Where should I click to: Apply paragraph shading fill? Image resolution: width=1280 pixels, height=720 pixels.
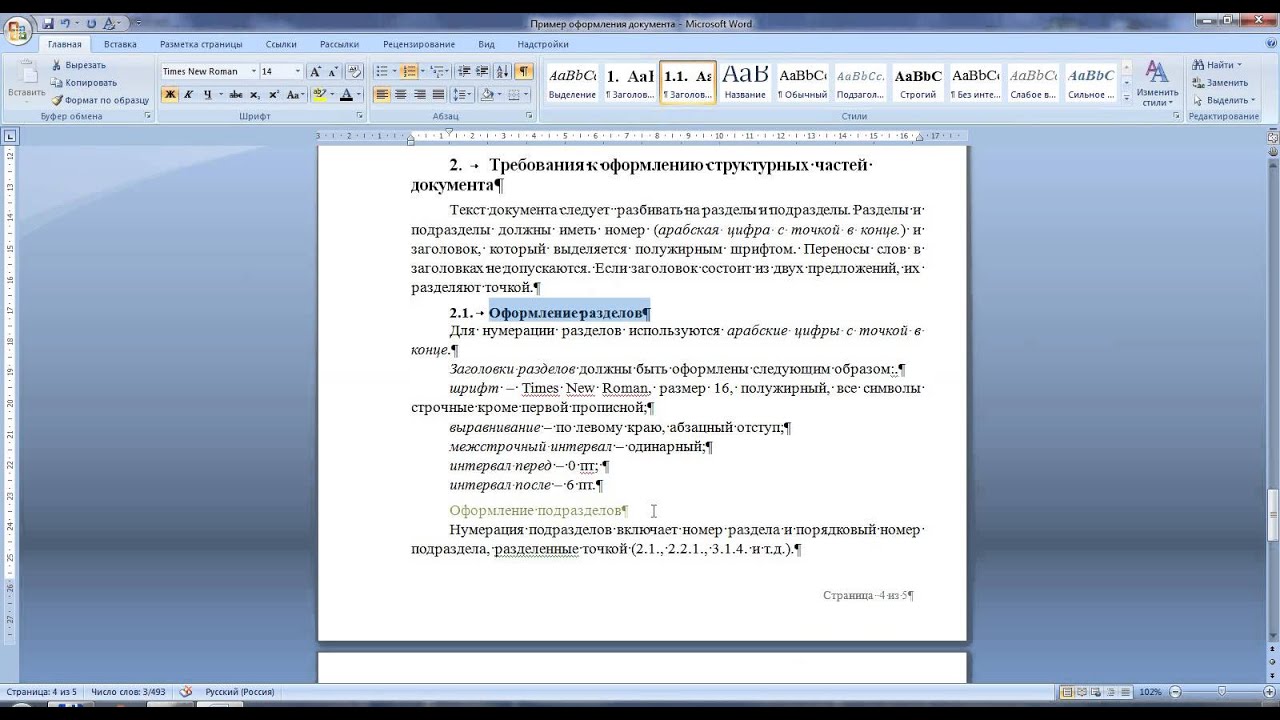[487, 95]
